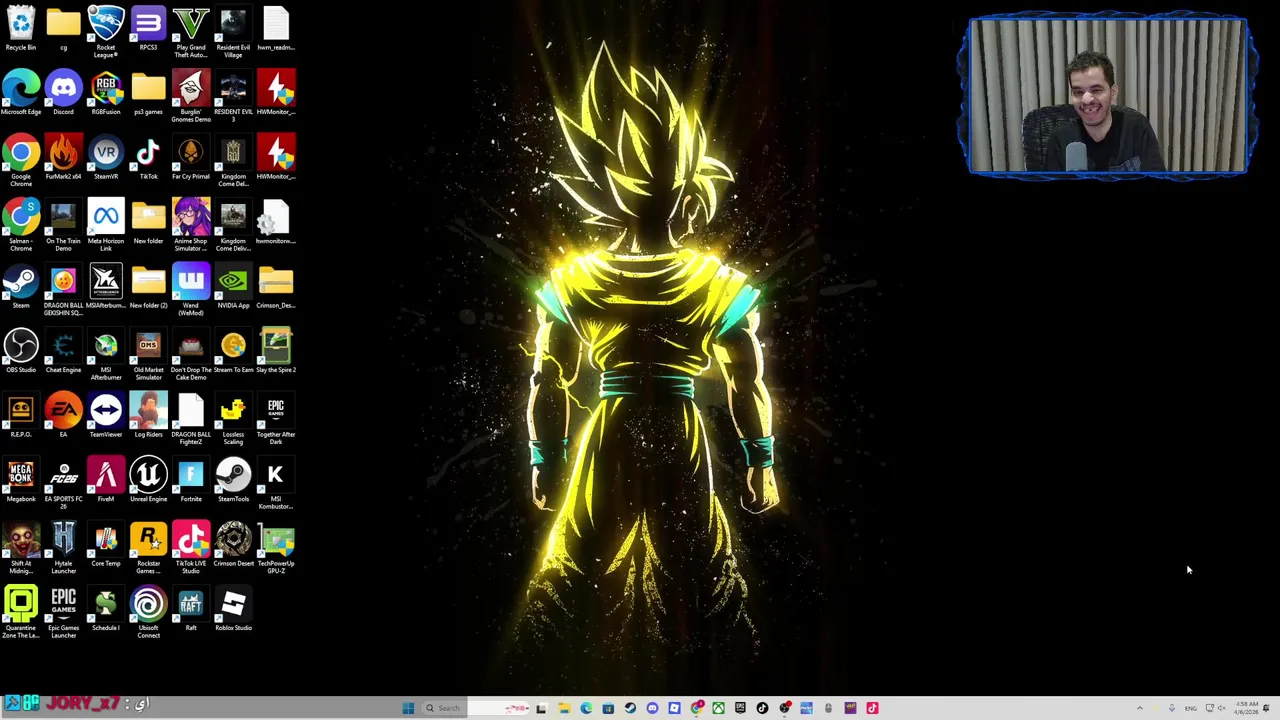The height and width of the screenshot is (720, 1280).
Task: Open the Old Market Simulator shortcut
Action: click(x=148, y=354)
